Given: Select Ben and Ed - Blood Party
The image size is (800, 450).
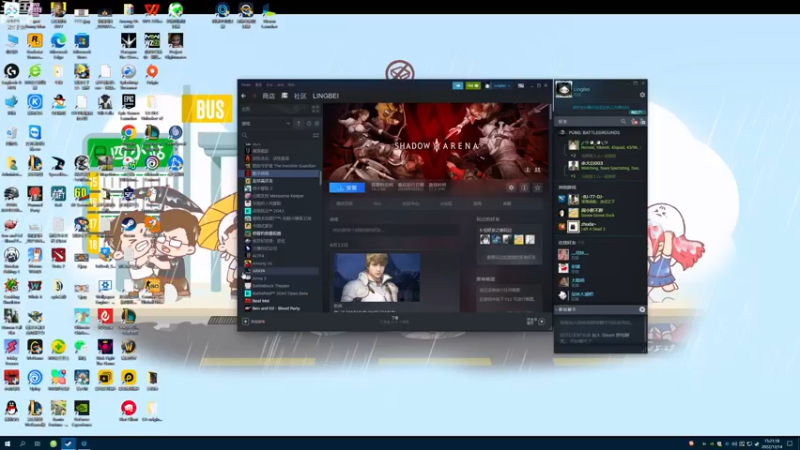Looking at the screenshot, I should [x=280, y=309].
